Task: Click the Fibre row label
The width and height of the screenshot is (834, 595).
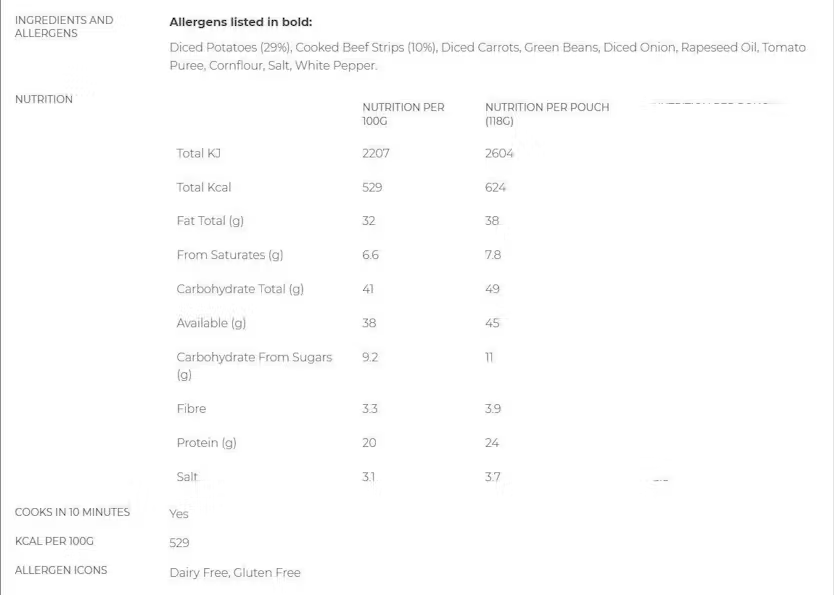Action: pyautogui.click(x=191, y=409)
